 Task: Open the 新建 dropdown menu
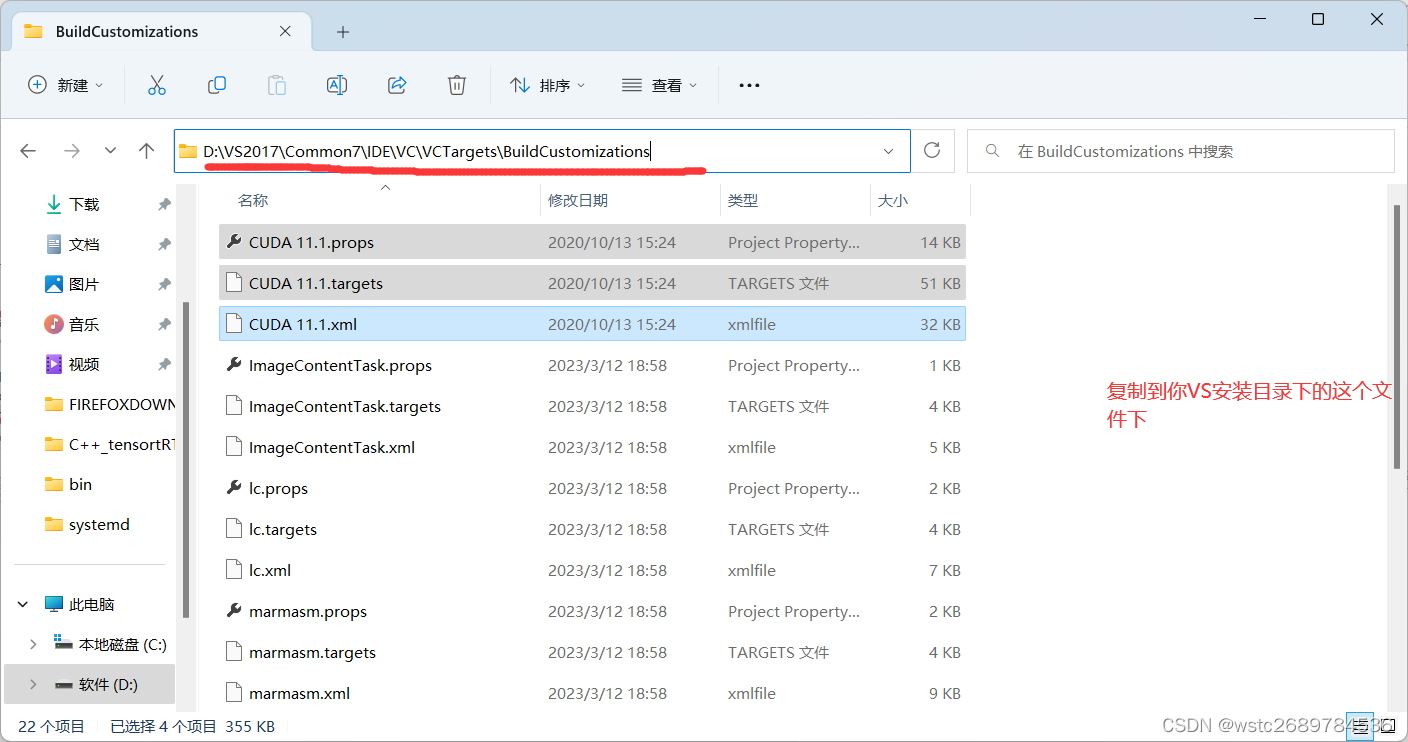(66, 85)
